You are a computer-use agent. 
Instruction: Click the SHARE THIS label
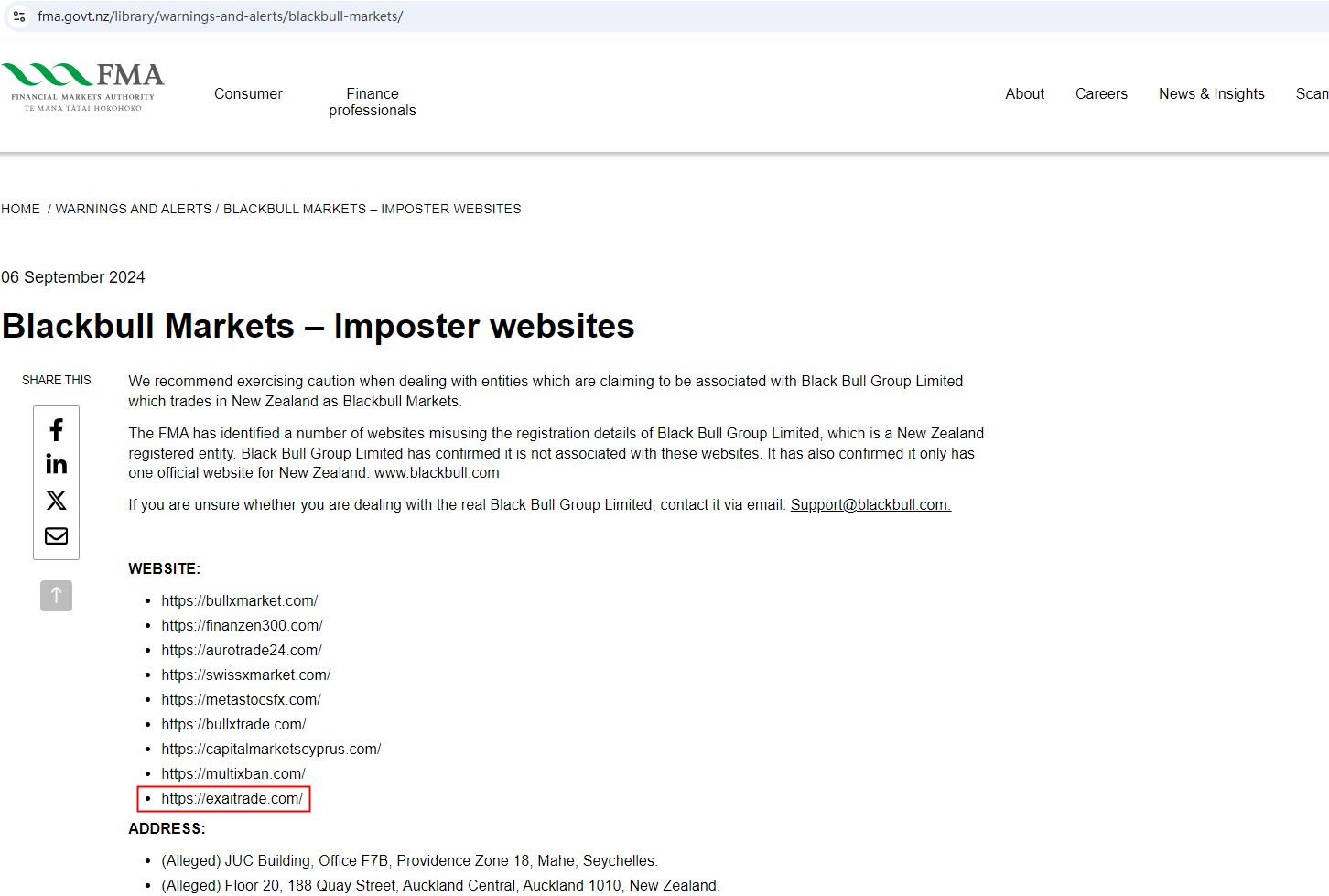tap(57, 380)
